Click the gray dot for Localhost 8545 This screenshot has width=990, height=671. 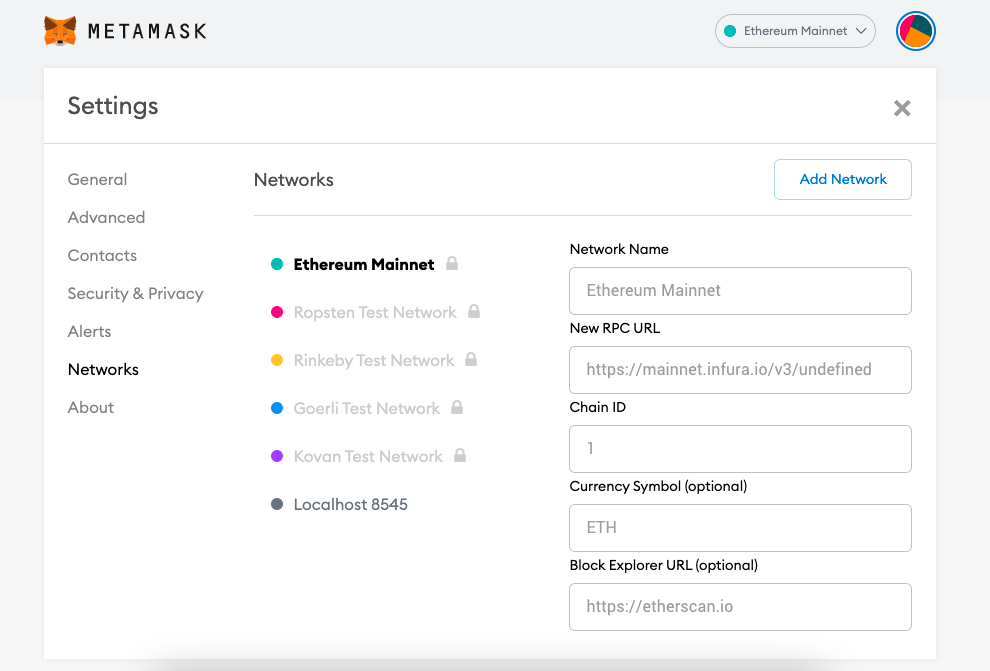coord(277,504)
